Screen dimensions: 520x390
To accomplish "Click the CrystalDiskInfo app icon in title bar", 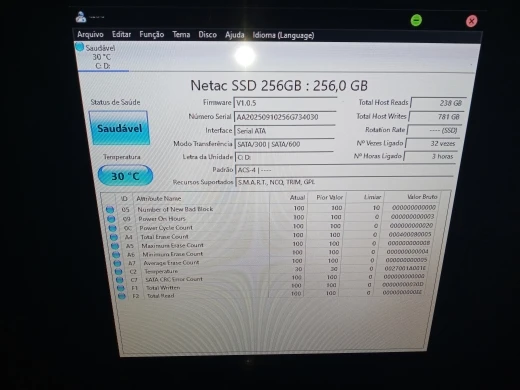I will (81, 17).
